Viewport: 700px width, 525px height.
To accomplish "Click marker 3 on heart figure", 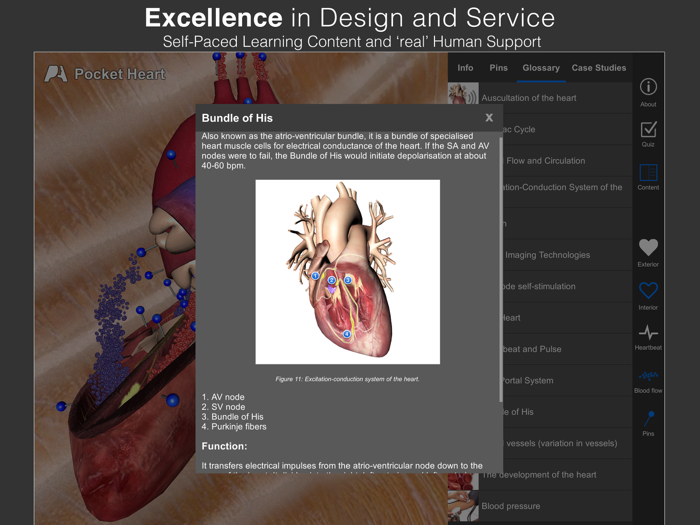I will click(x=348, y=280).
